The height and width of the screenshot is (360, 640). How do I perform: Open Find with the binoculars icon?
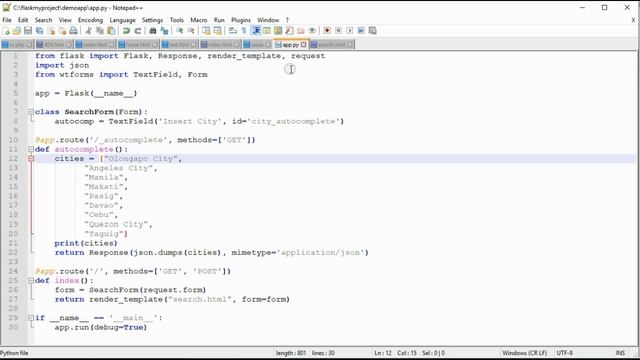click(153, 31)
